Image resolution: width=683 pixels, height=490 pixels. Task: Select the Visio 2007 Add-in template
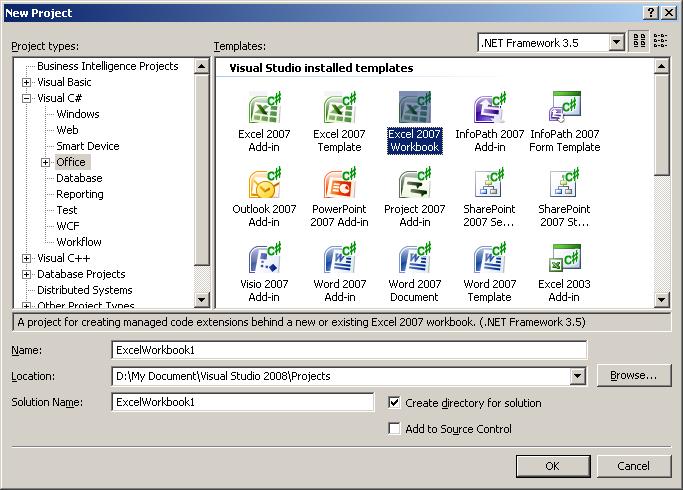264,272
